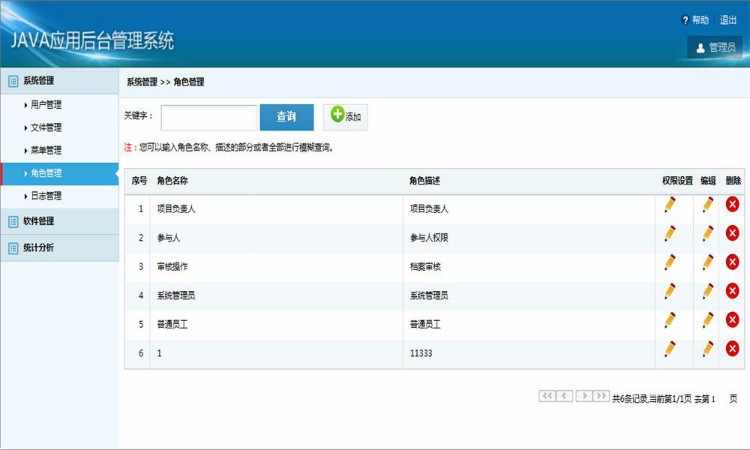Click the 统计分析 section list icon

point(13,248)
